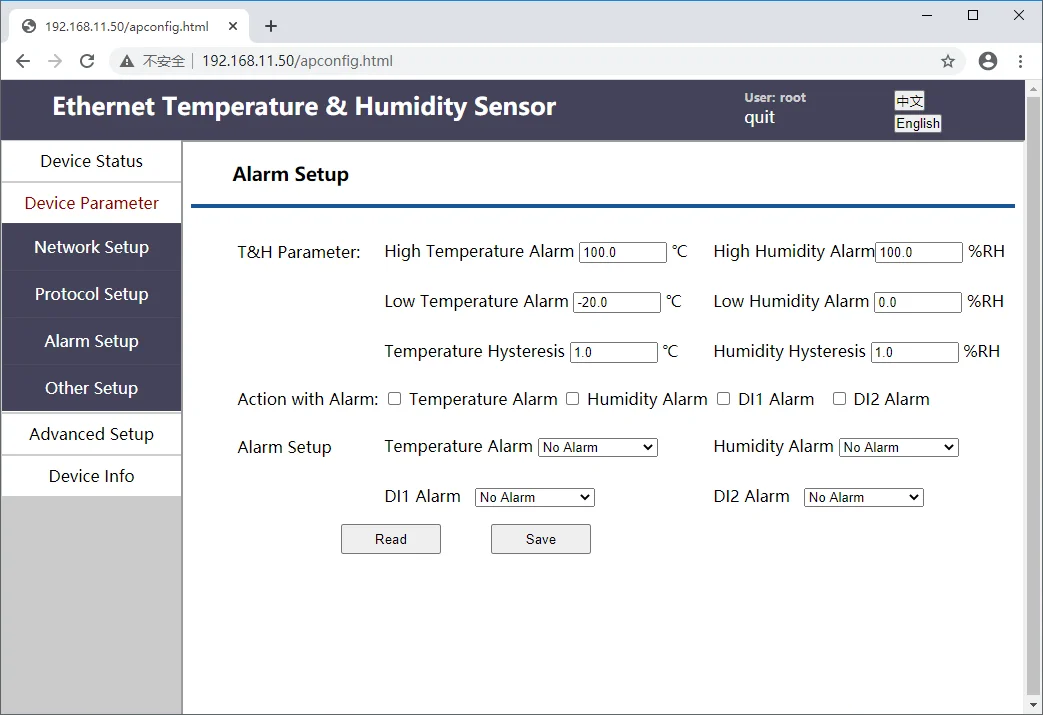Open Temperature Alarm type dropdown
The image size is (1043, 715).
tap(598, 447)
